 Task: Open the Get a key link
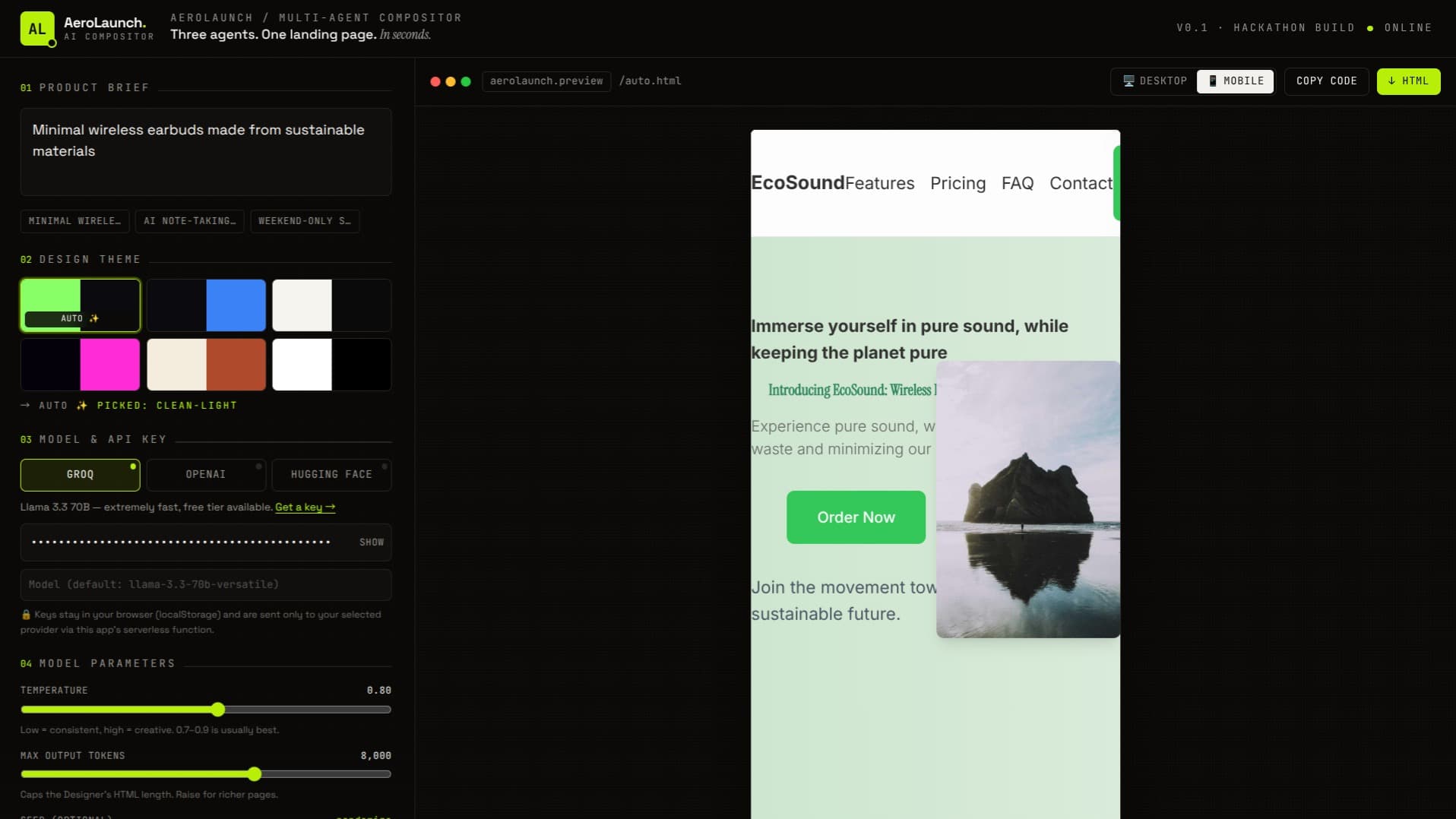coord(305,508)
